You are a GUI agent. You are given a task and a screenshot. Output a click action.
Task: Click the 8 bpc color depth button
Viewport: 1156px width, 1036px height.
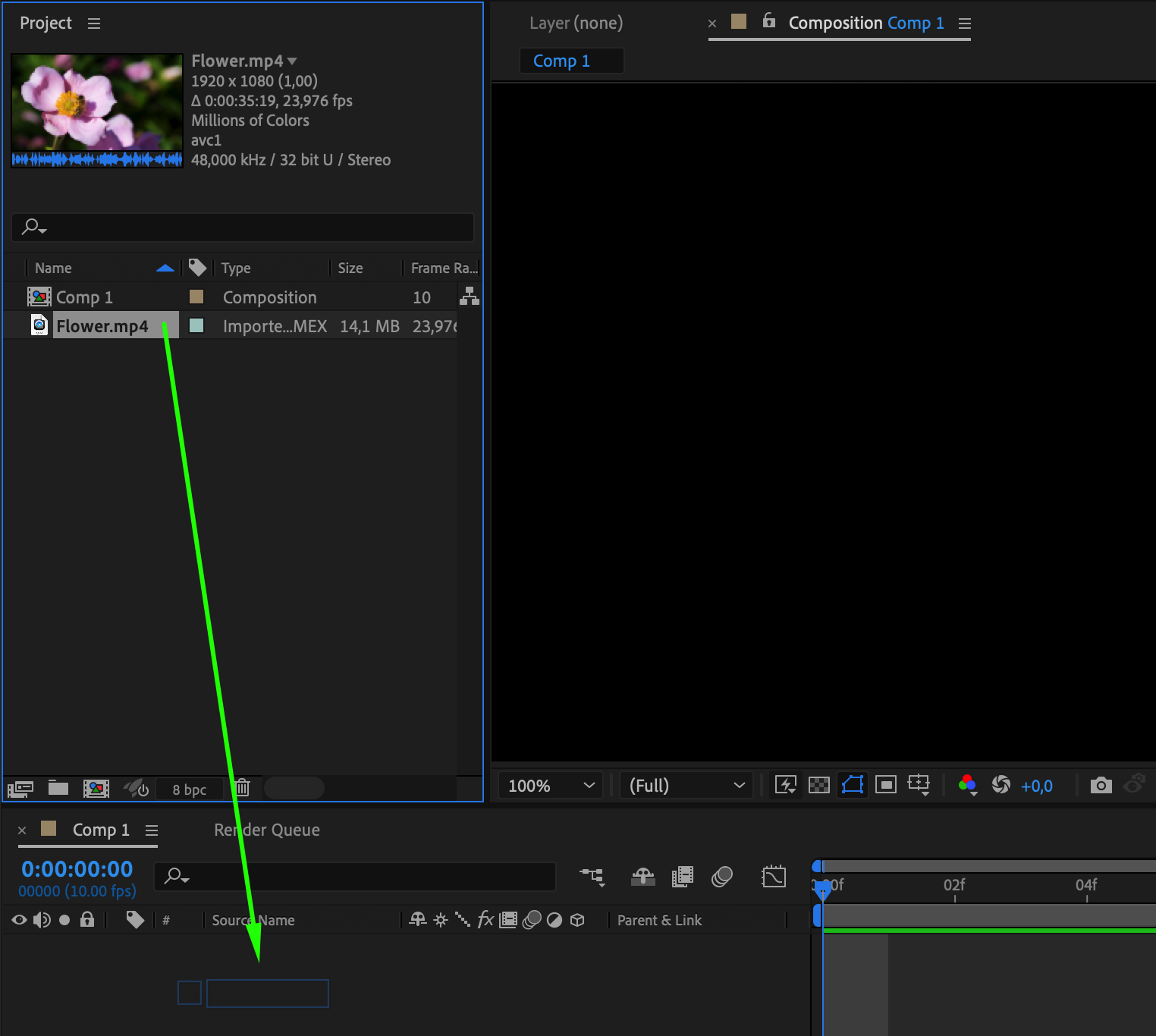(190, 790)
